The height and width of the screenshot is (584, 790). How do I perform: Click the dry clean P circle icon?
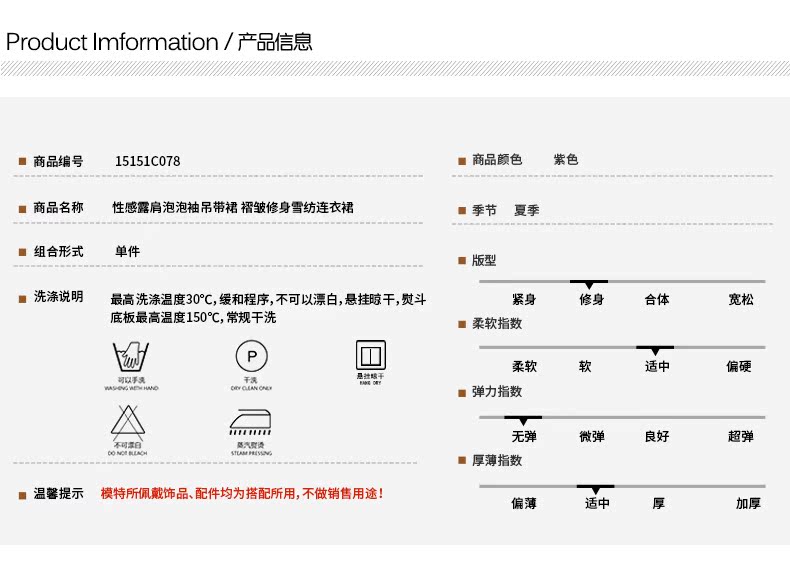(x=251, y=356)
